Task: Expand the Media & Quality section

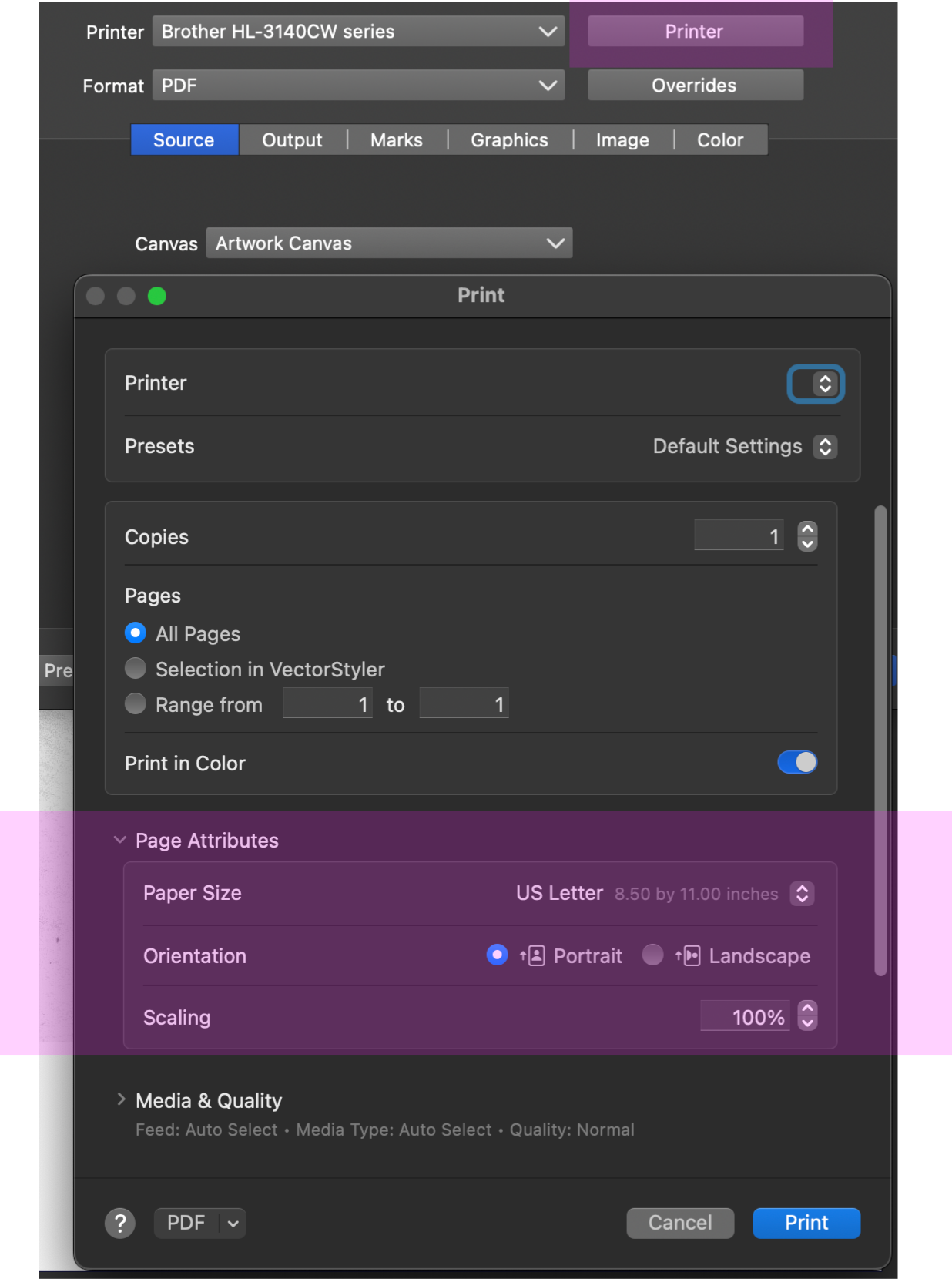Action: pyautogui.click(x=121, y=1099)
